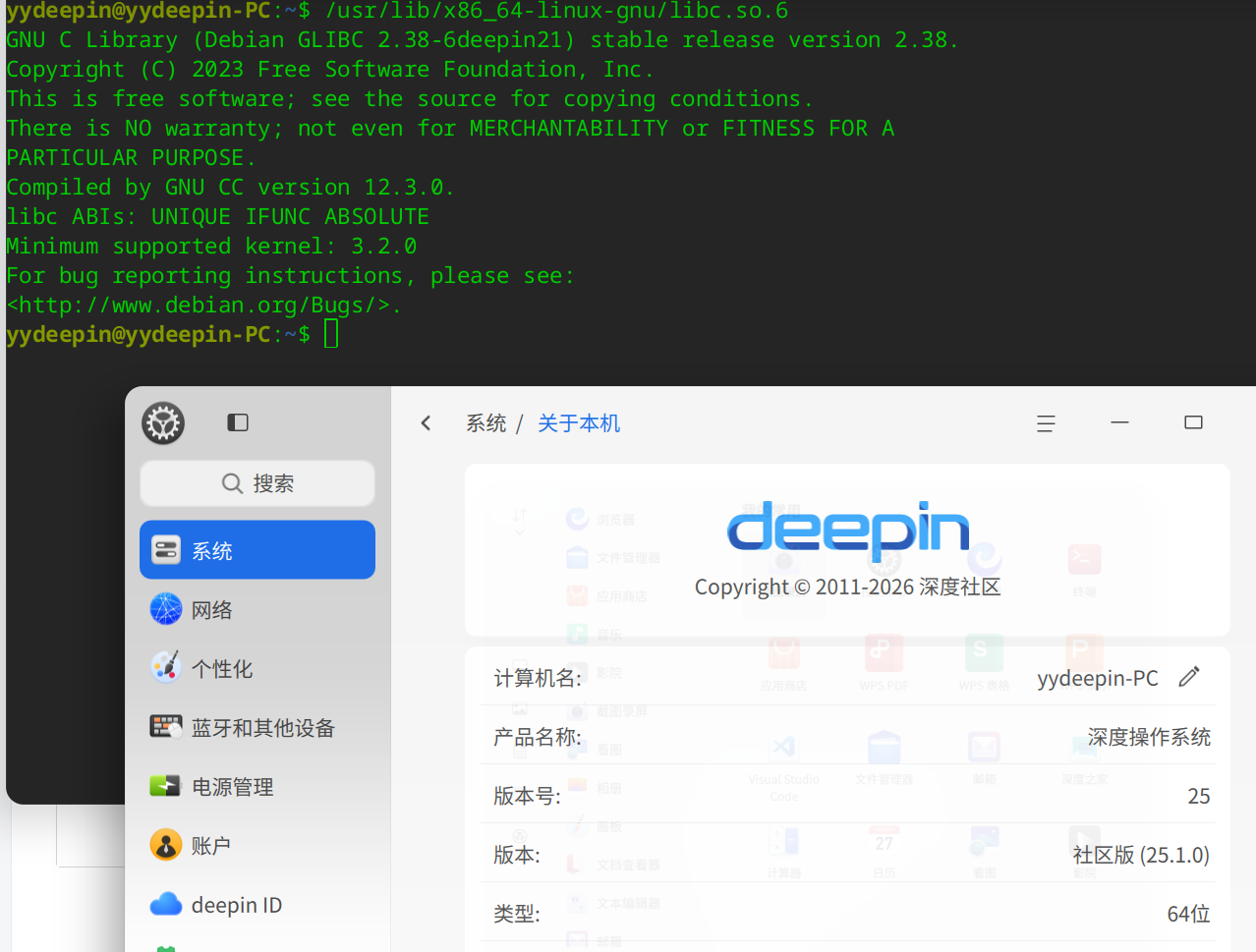The height and width of the screenshot is (952, 1256).
Task: Click the deepin ID cloud icon
Action: 166,904
